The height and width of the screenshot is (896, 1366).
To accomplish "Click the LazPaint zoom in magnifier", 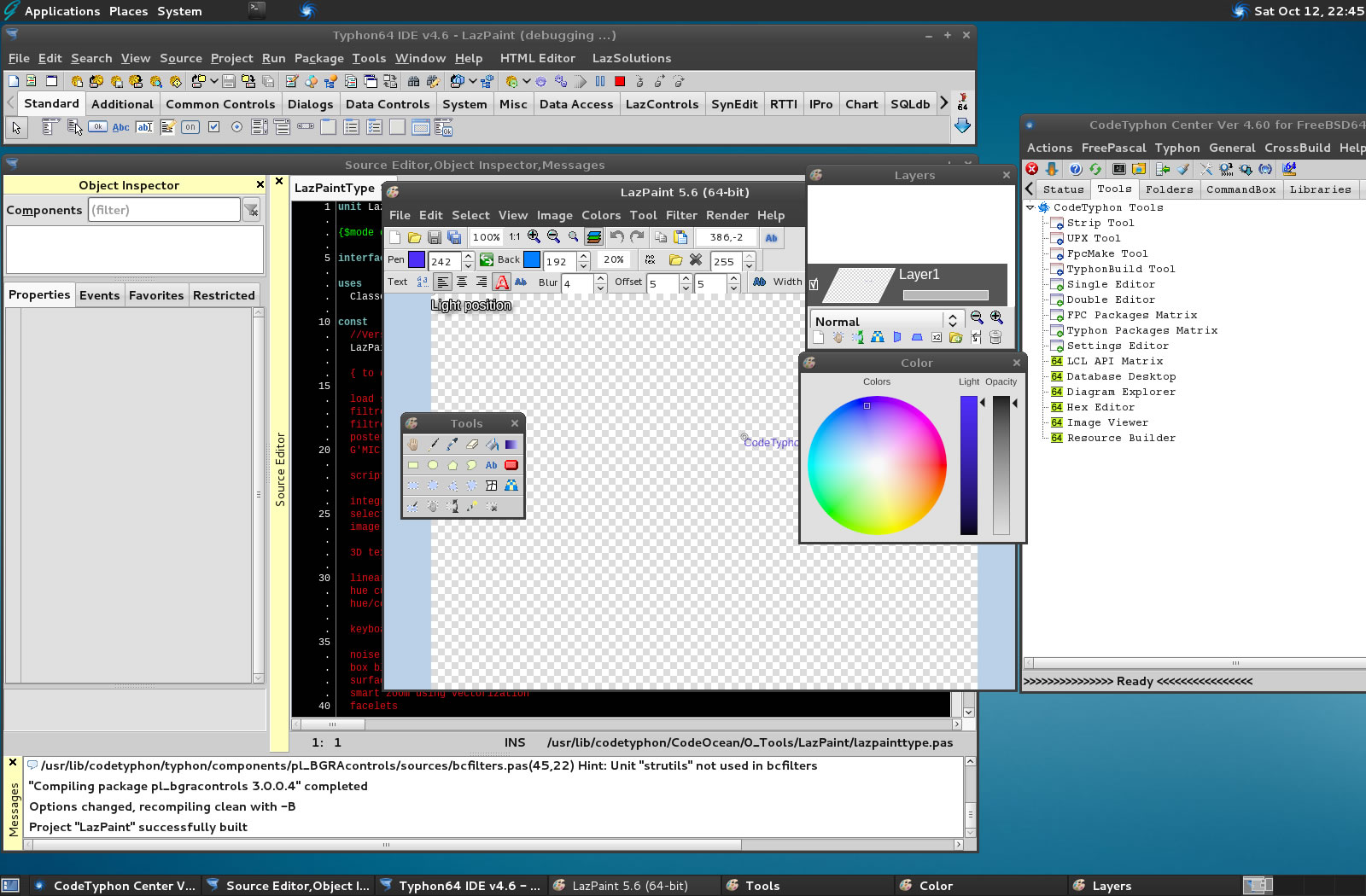I will [x=534, y=237].
